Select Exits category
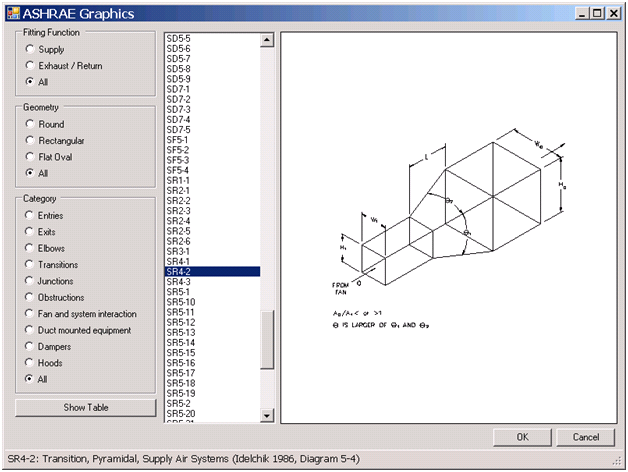This screenshot has height=472, width=628. pyautogui.click(x=29, y=232)
